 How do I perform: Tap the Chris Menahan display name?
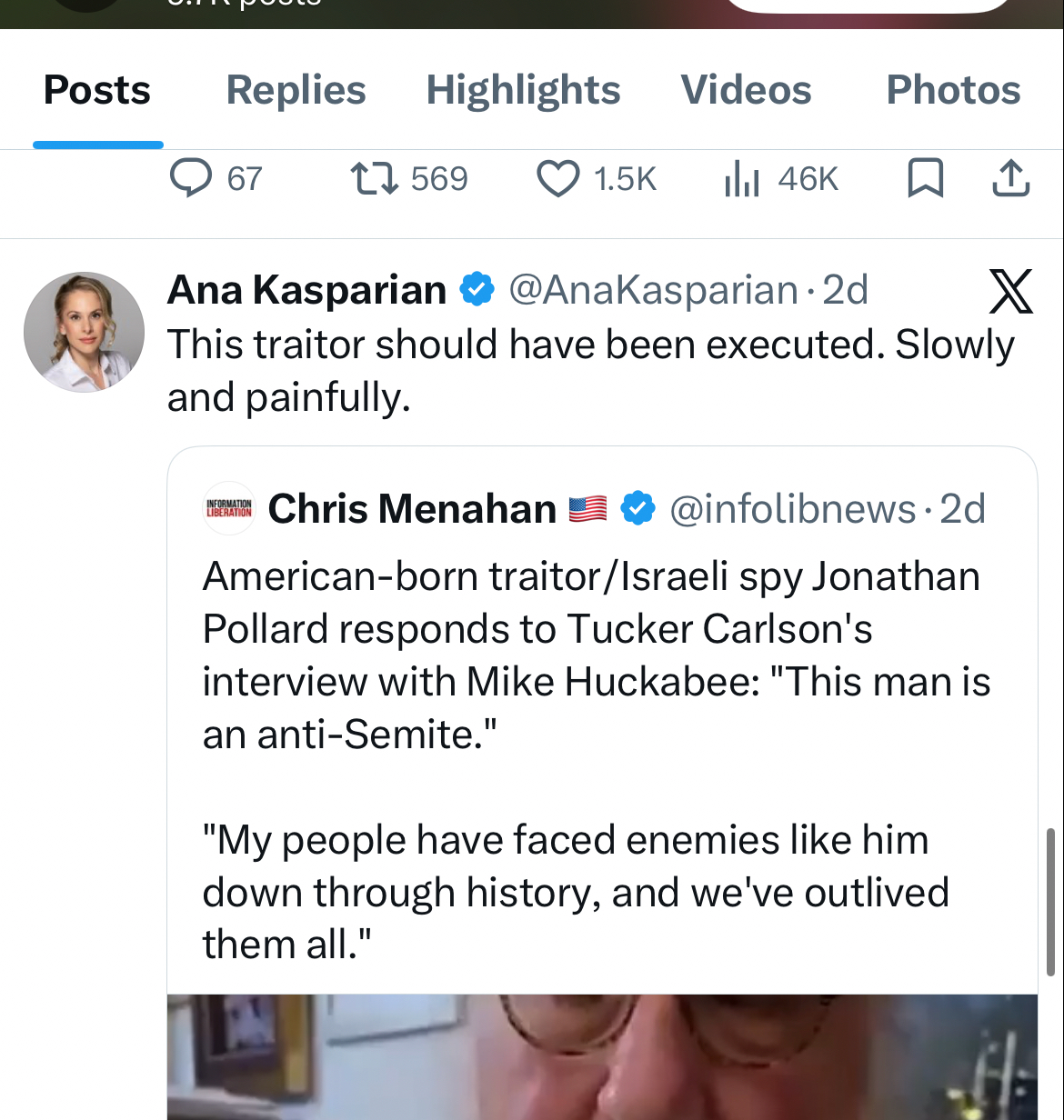tap(412, 509)
